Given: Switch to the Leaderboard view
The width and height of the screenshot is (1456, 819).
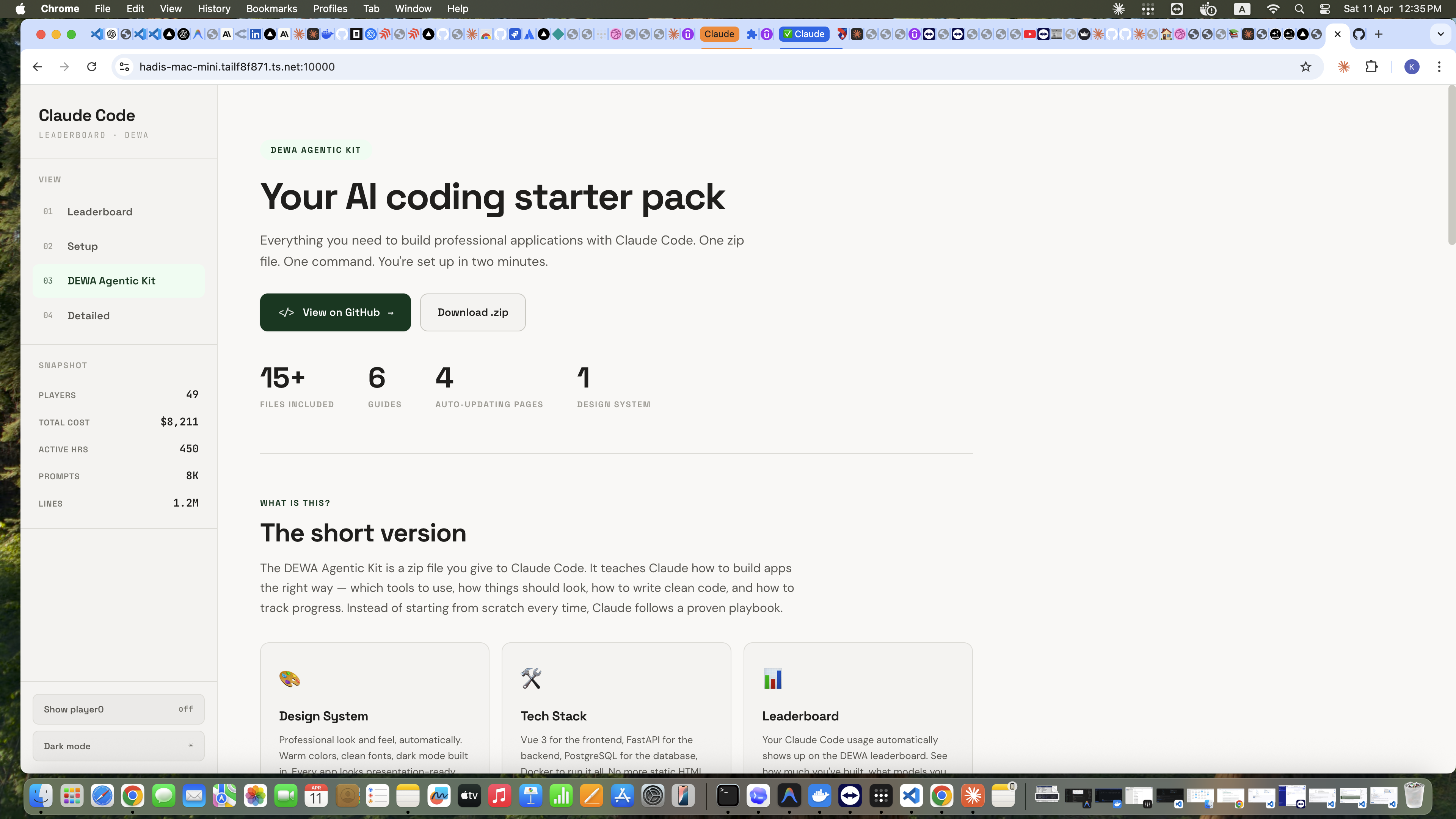Looking at the screenshot, I should tap(100, 212).
